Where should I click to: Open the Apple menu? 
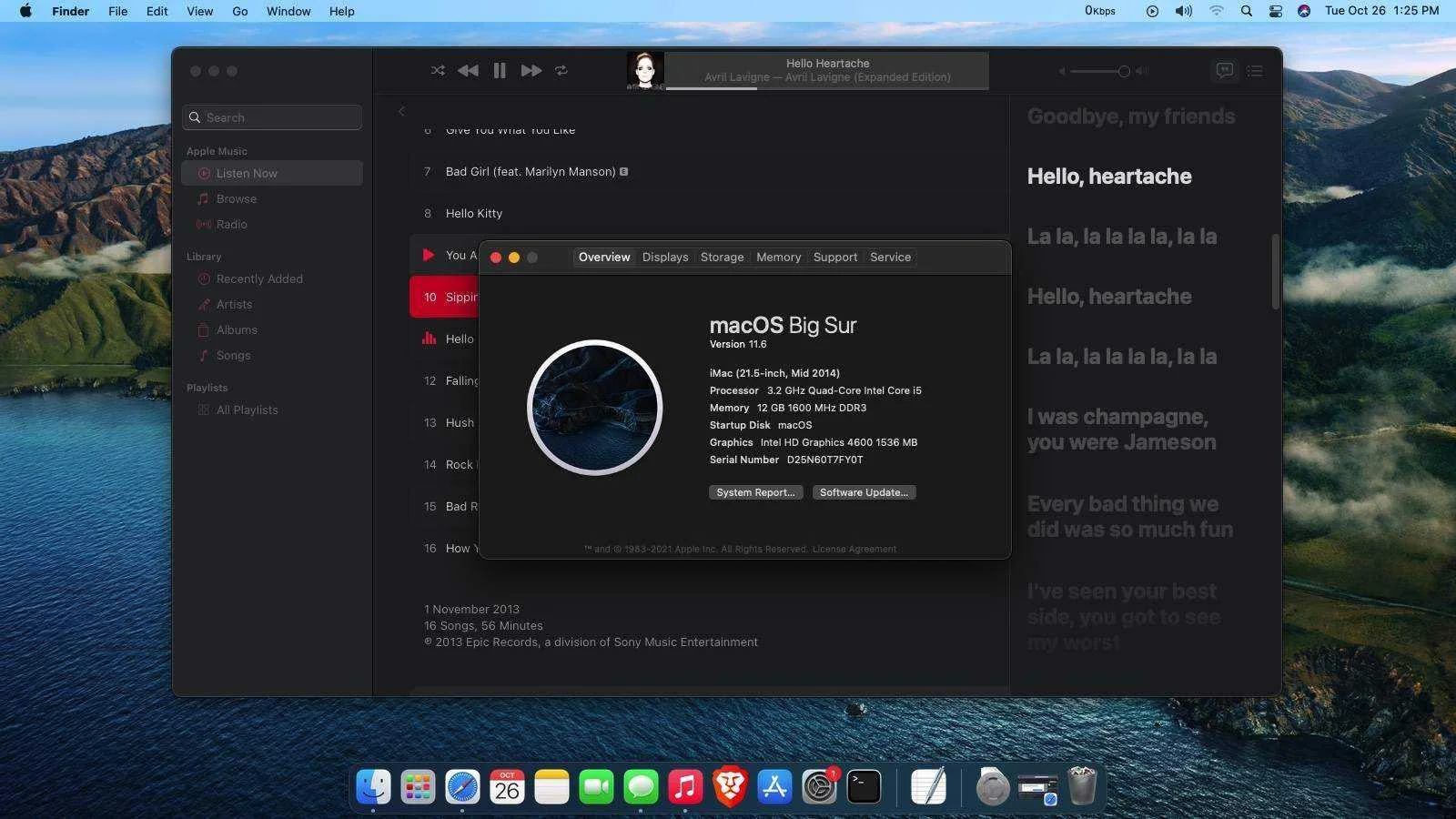point(25,11)
